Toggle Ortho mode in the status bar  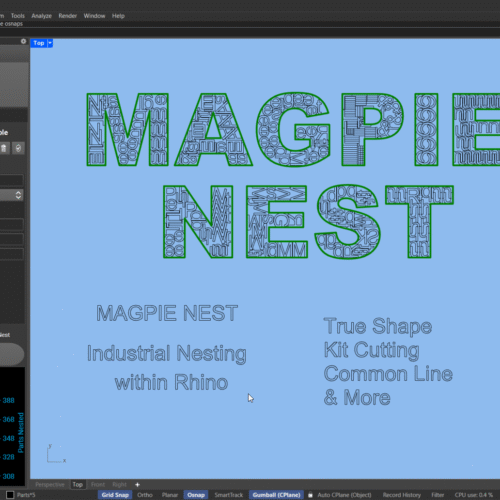click(x=145, y=495)
